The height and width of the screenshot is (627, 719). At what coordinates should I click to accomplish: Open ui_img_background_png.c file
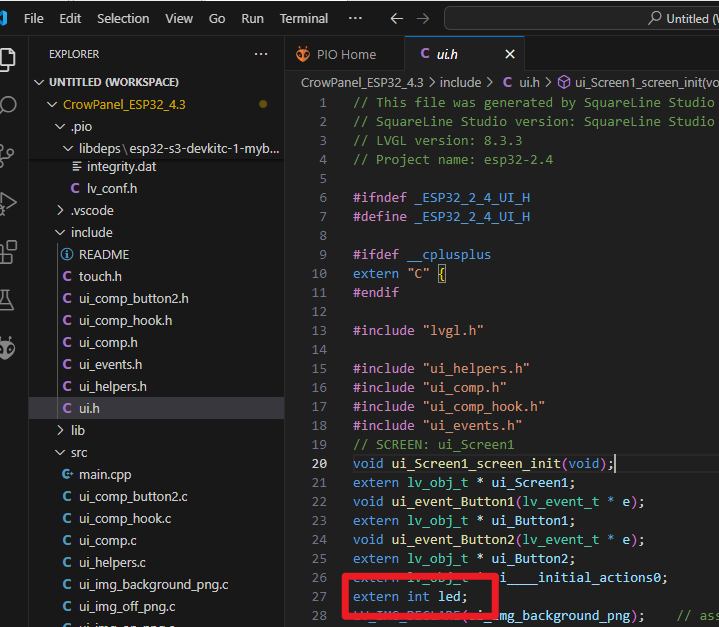[156, 584]
